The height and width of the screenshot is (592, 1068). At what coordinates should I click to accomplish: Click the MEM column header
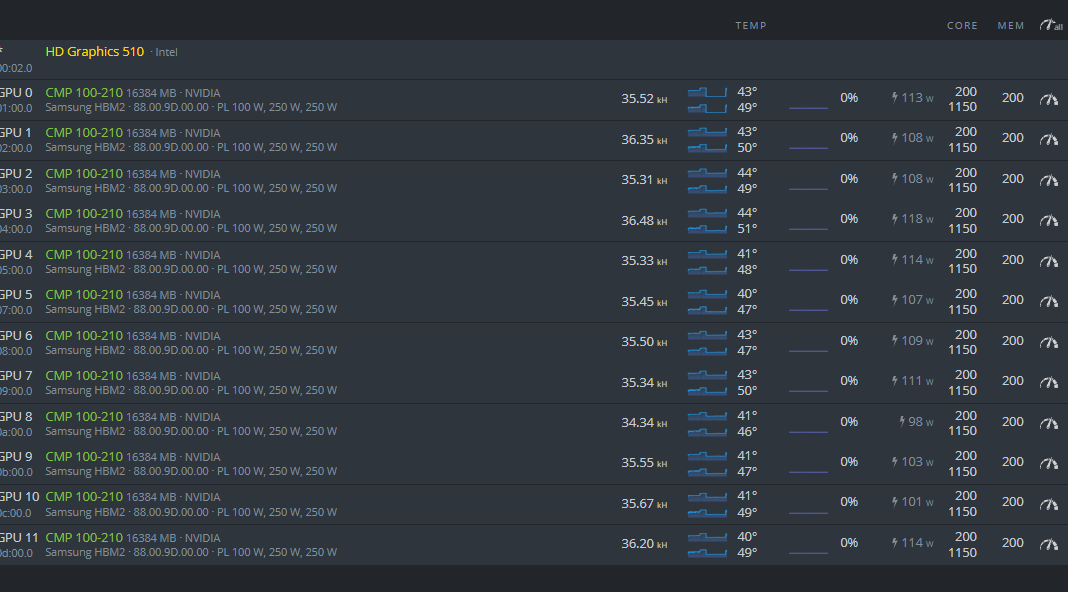pos(1011,26)
